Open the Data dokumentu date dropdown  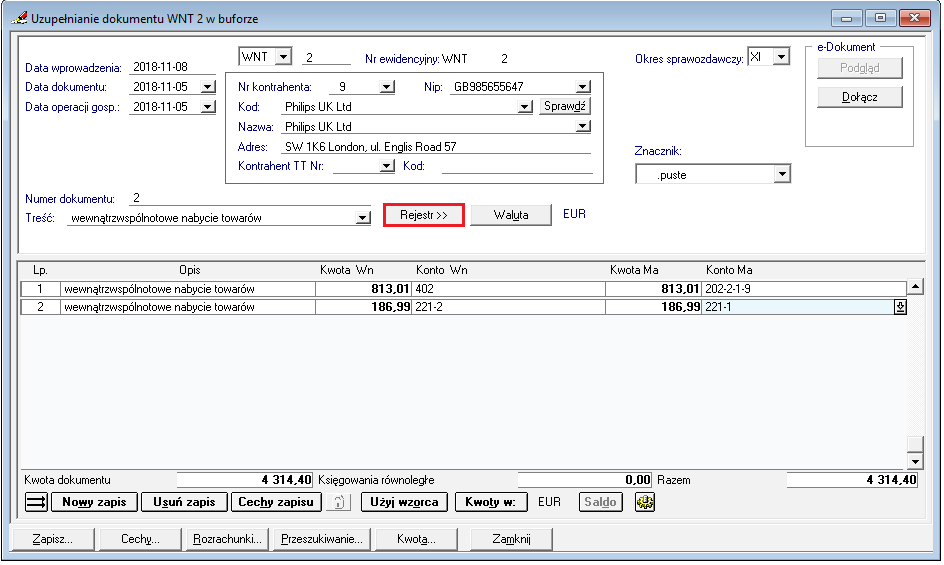tap(208, 87)
